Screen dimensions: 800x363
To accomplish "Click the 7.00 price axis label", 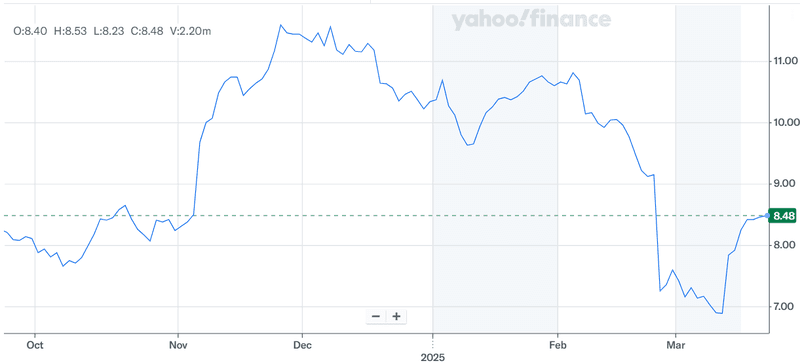I will tap(785, 306).
